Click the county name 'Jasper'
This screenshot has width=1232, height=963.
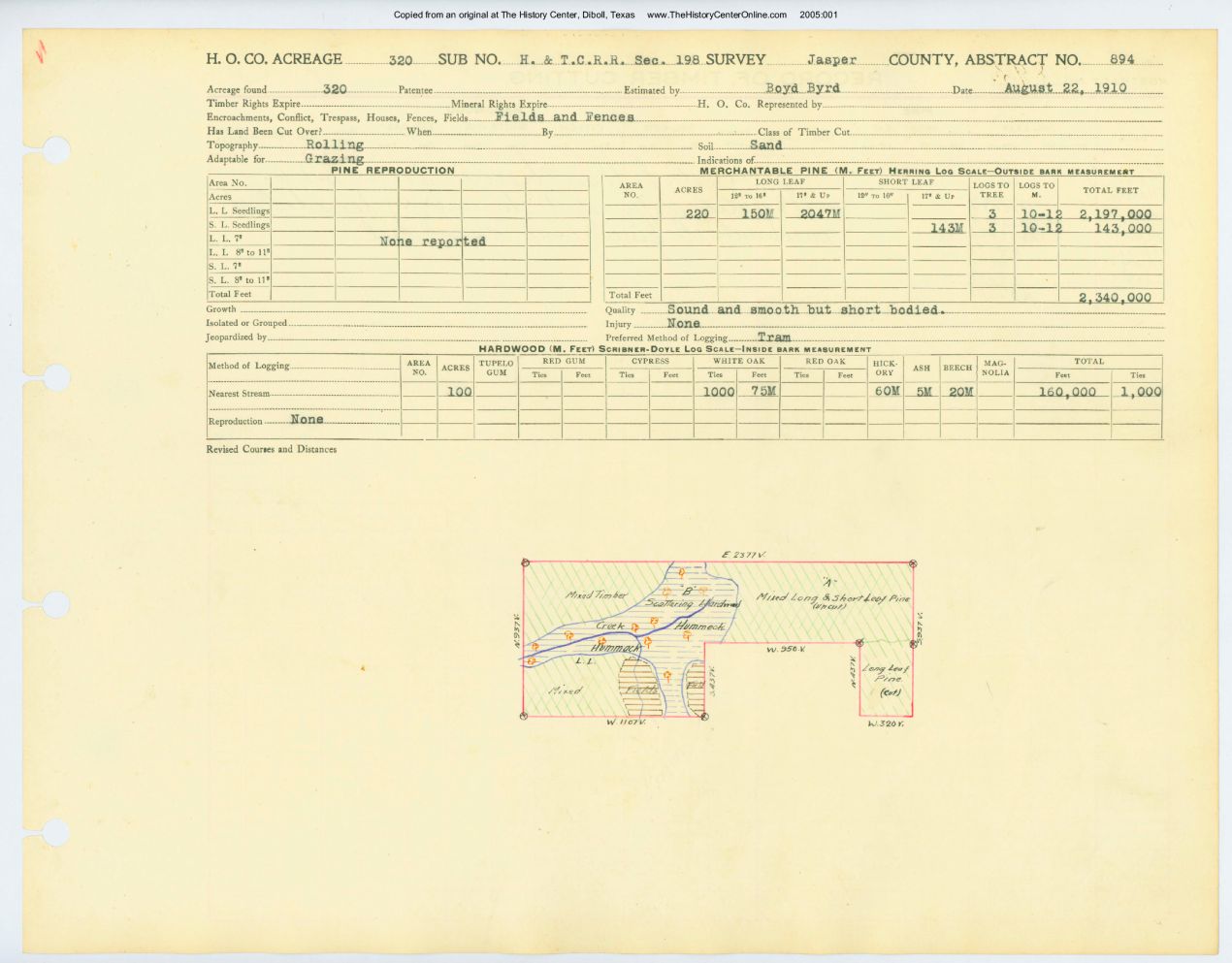[831, 60]
